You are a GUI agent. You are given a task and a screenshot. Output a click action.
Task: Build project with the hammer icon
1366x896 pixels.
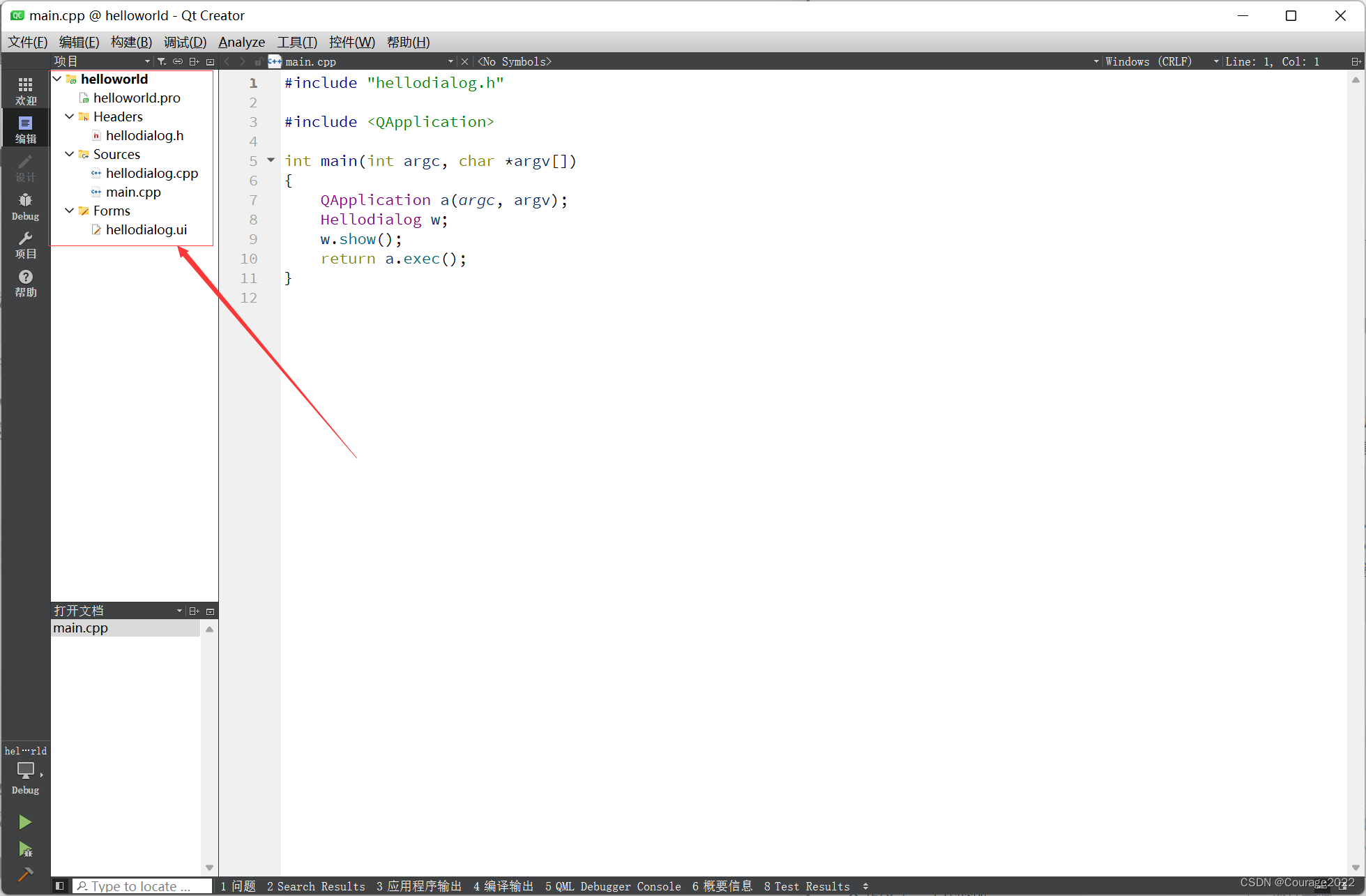tap(25, 874)
